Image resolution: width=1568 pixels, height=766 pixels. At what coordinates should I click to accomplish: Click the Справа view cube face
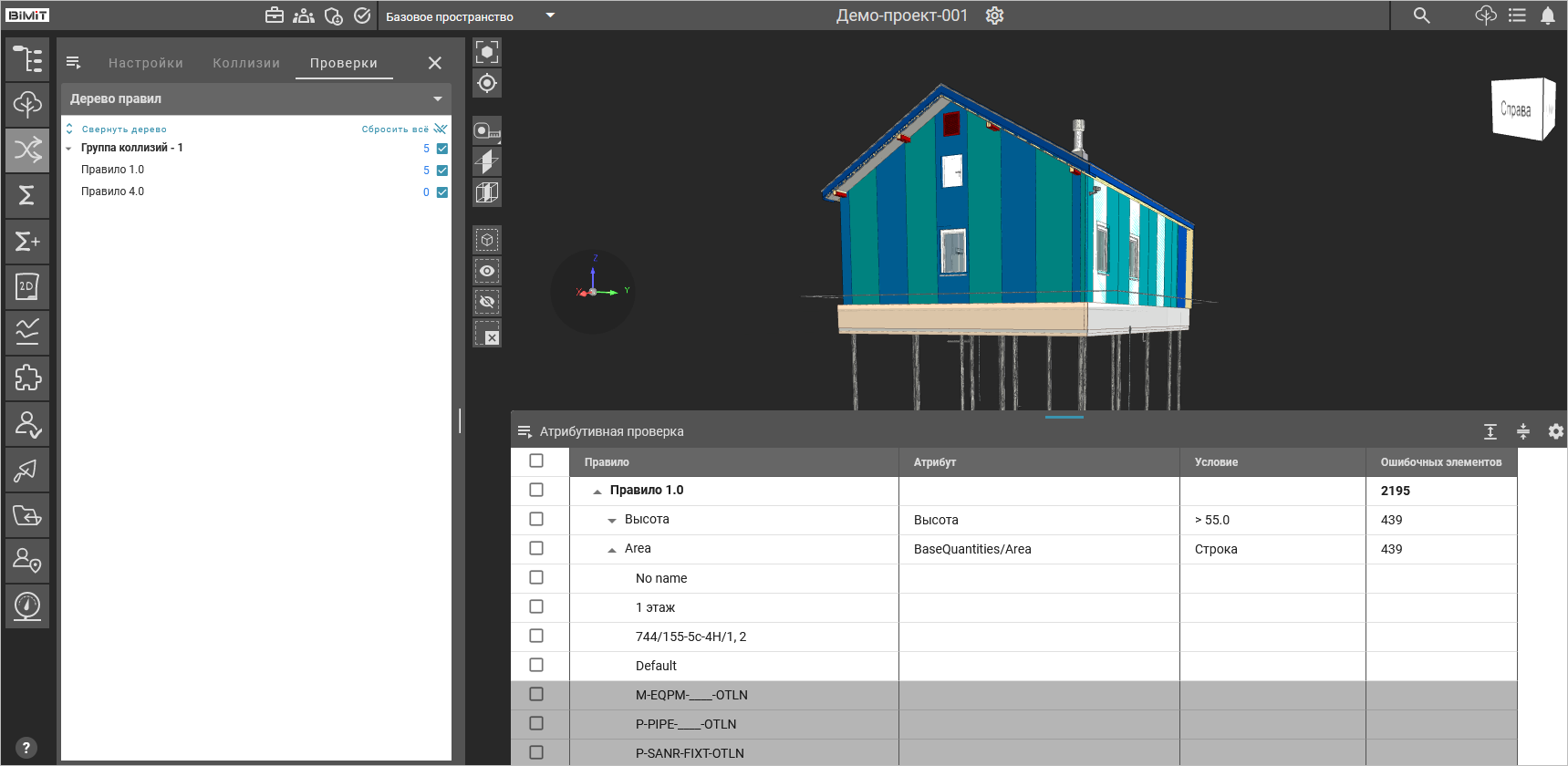(x=1516, y=109)
